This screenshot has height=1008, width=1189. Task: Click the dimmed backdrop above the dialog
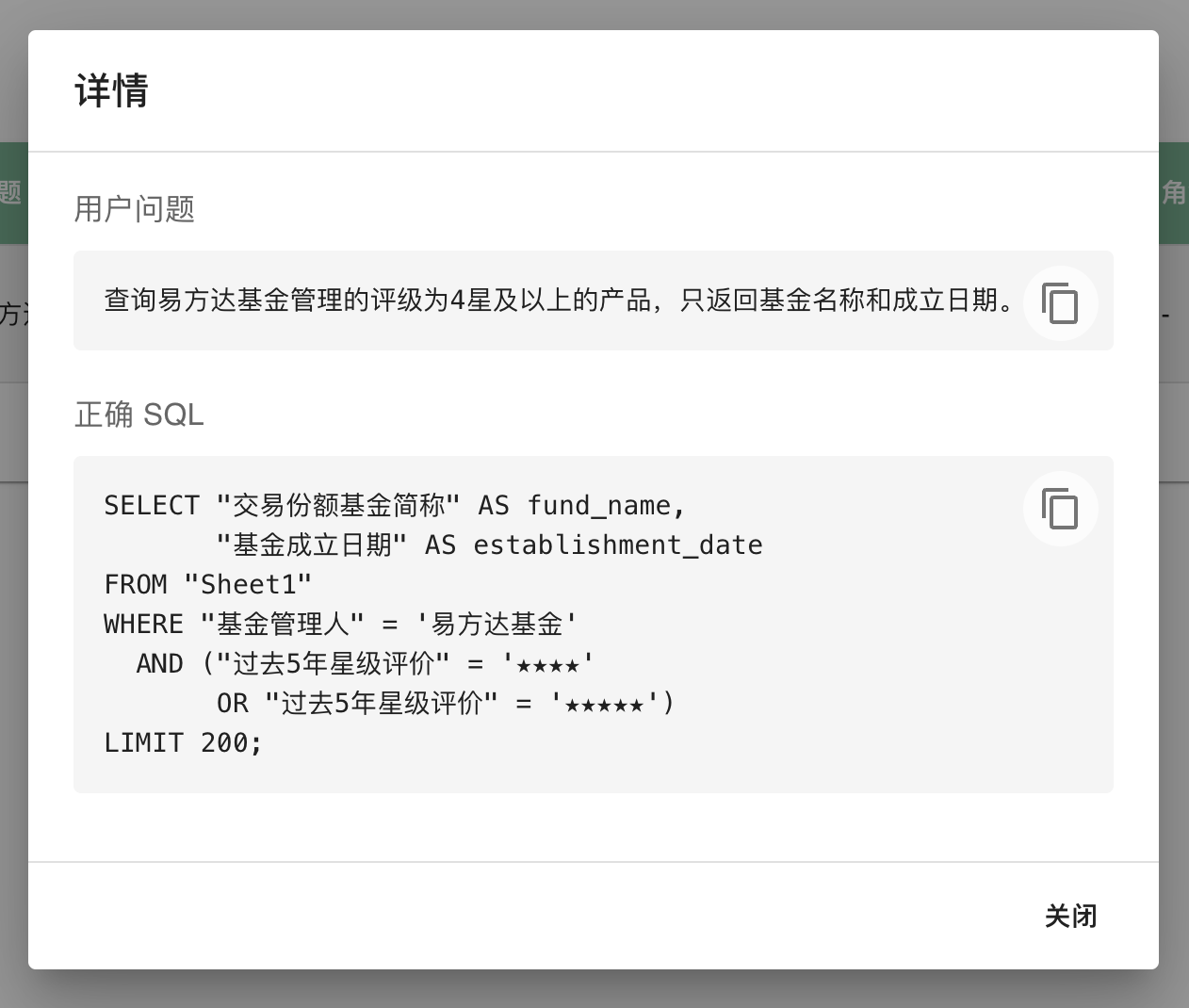(594, 13)
